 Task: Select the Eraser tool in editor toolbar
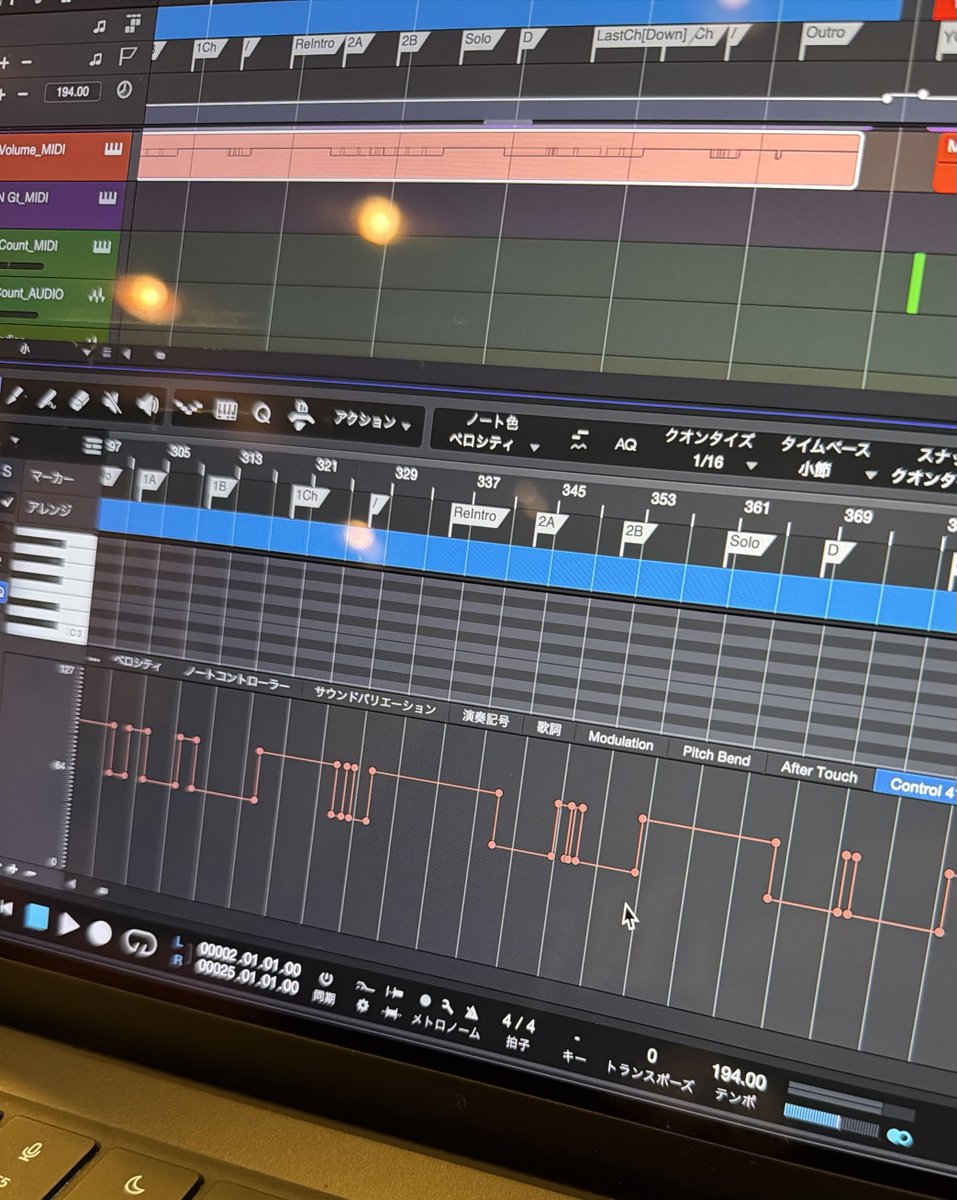[x=78, y=401]
